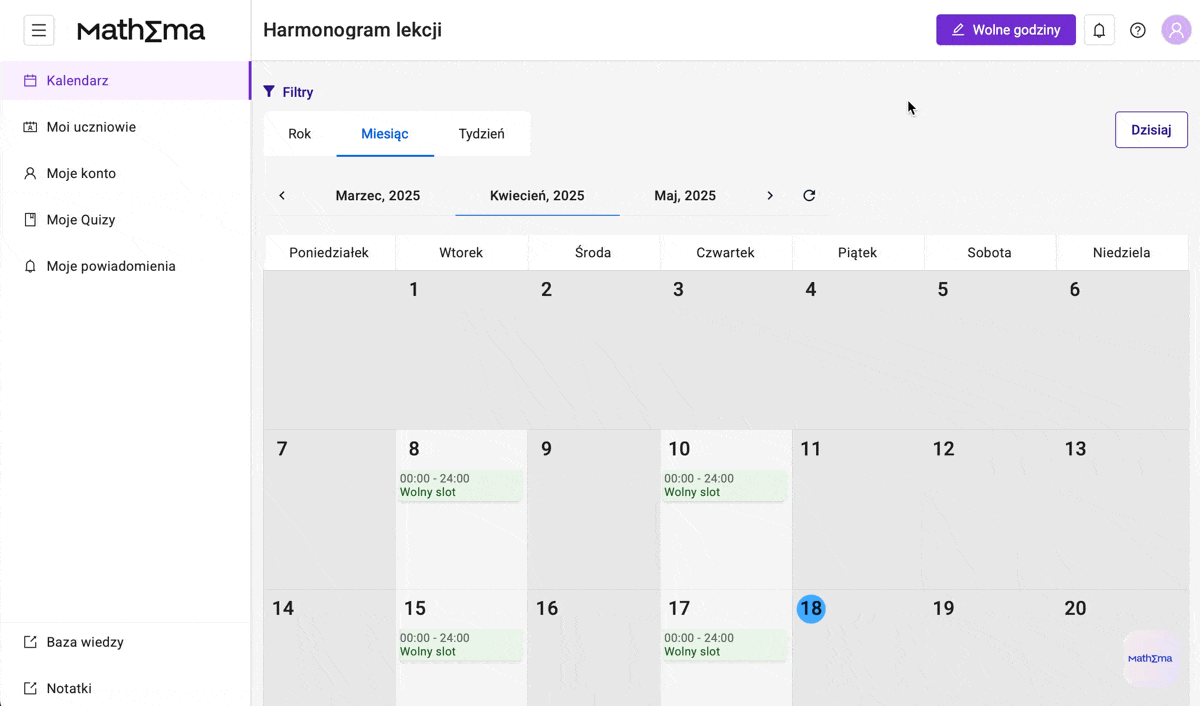Open the floating MathΣma chat widget
This screenshot has width=1200, height=706.
(x=1150, y=658)
